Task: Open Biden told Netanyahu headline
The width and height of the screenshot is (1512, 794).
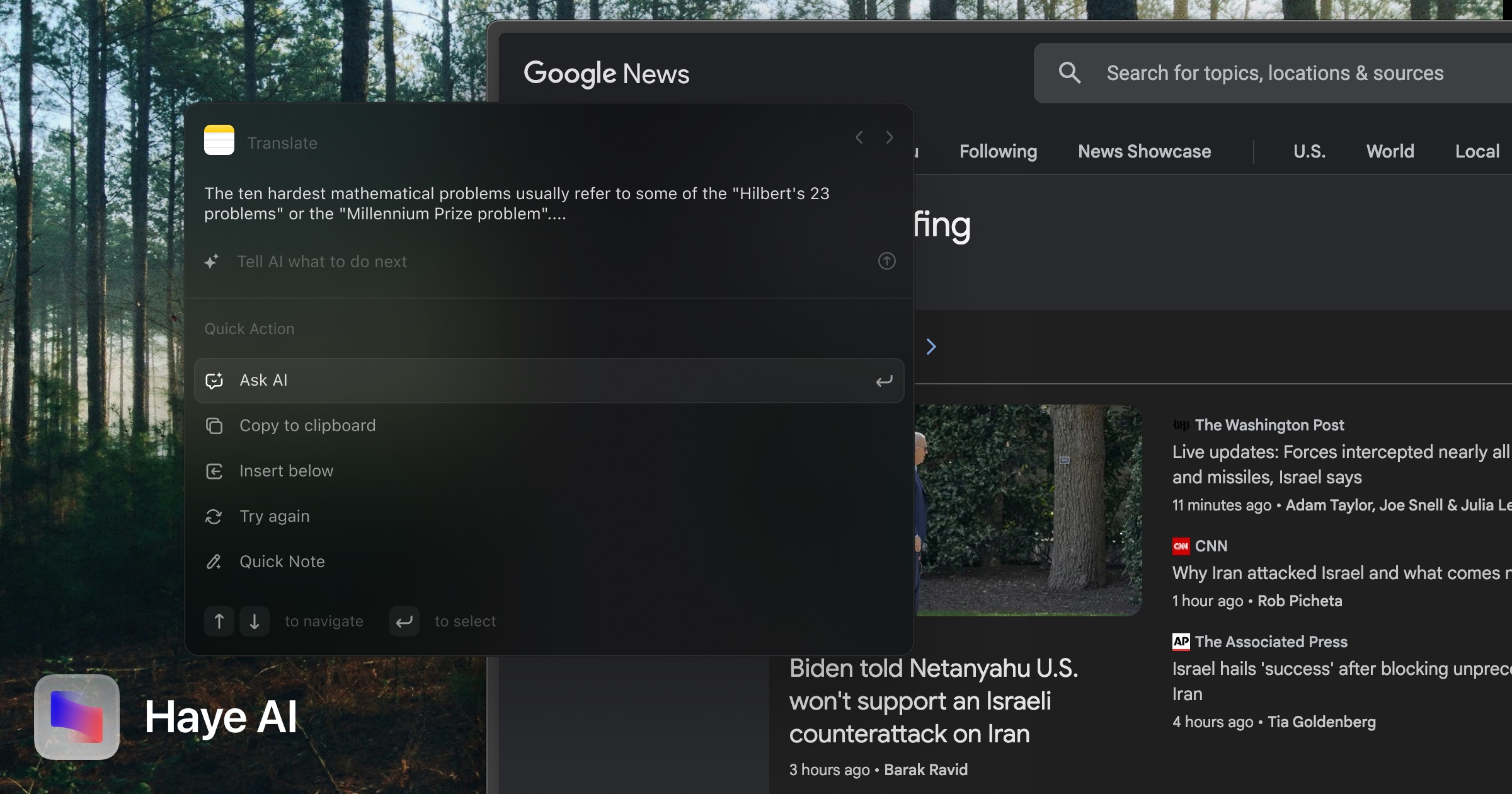Action: click(x=934, y=701)
